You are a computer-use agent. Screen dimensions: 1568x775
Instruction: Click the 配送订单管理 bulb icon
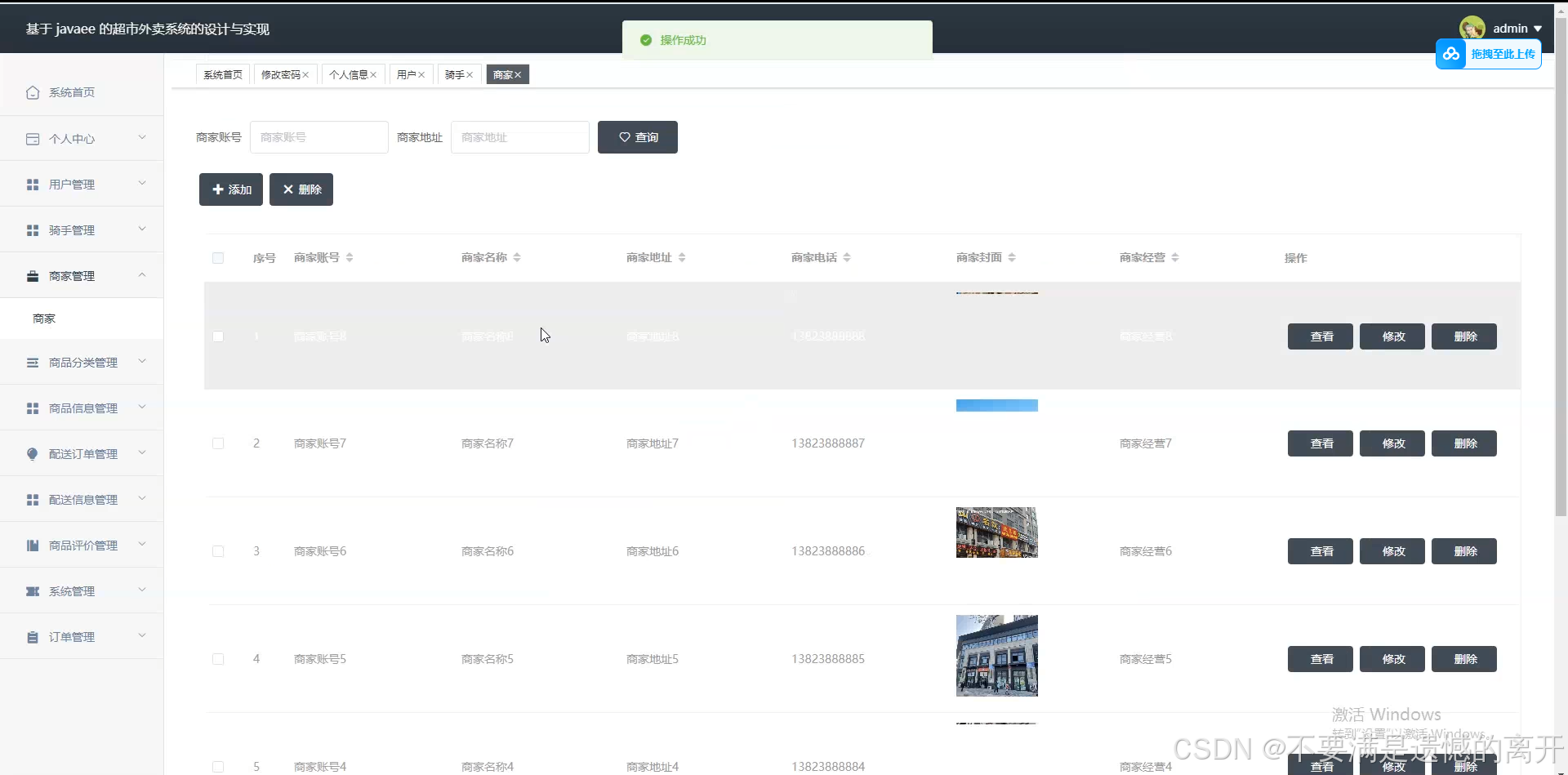click(x=33, y=454)
